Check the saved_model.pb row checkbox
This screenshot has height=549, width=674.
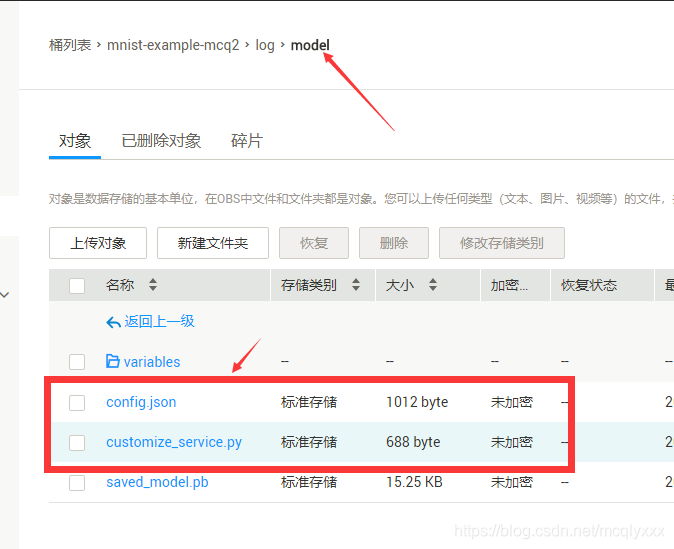click(x=77, y=483)
